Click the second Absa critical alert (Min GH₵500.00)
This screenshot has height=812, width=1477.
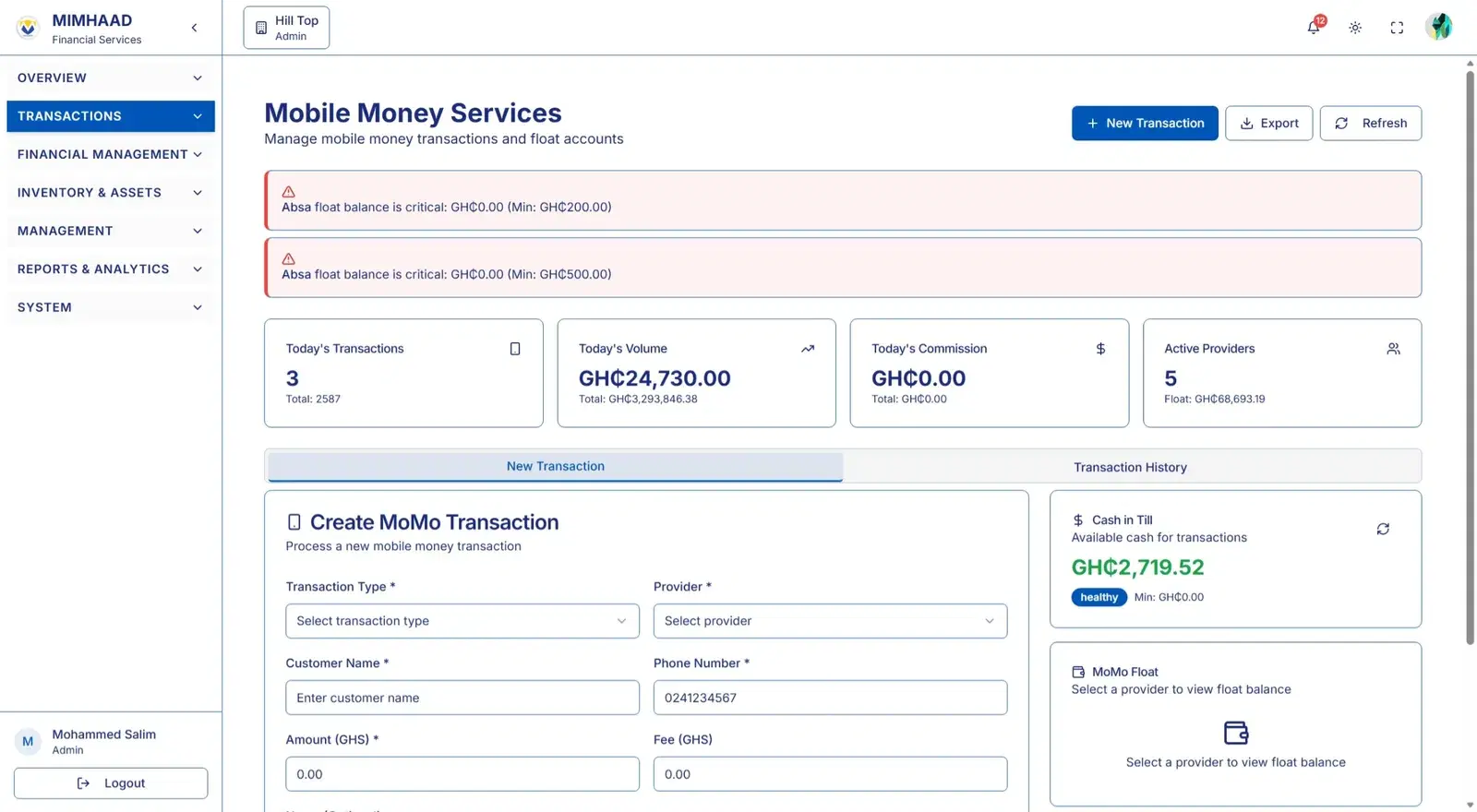tap(843, 268)
